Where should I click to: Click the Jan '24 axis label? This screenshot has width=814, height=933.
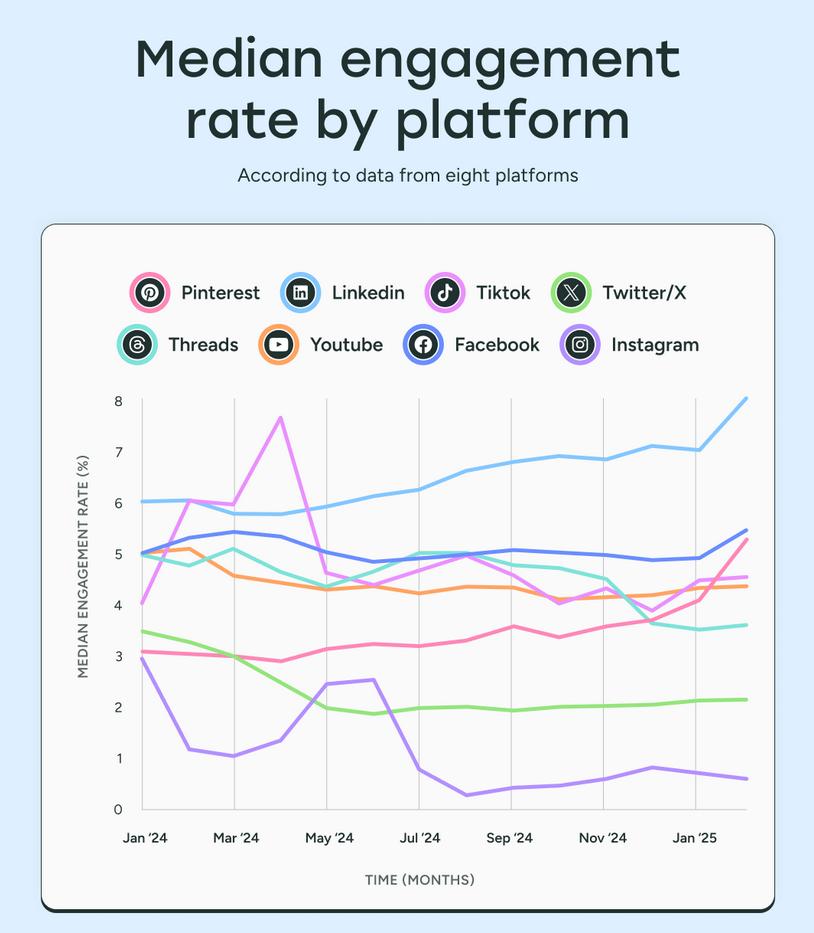point(145,838)
